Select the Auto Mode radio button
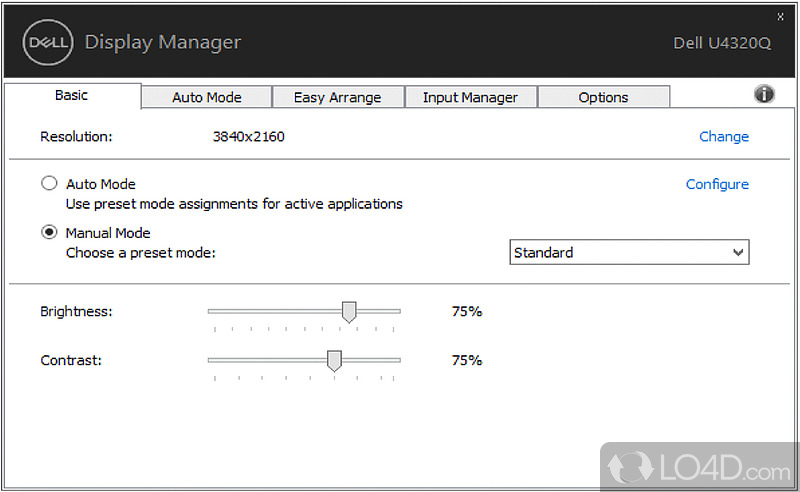 [x=49, y=184]
